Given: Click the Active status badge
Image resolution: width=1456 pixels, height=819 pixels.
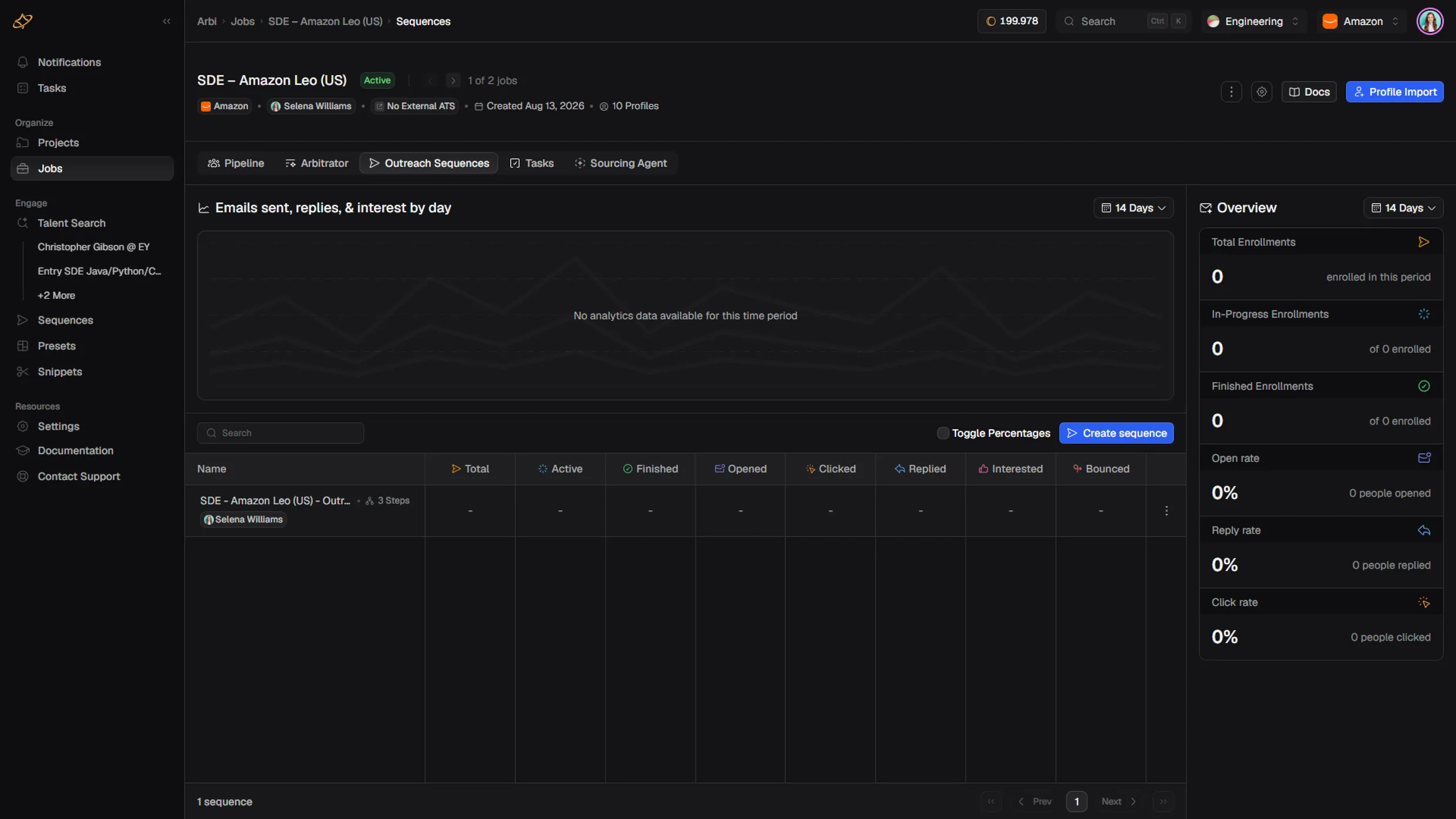Looking at the screenshot, I should [377, 80].
